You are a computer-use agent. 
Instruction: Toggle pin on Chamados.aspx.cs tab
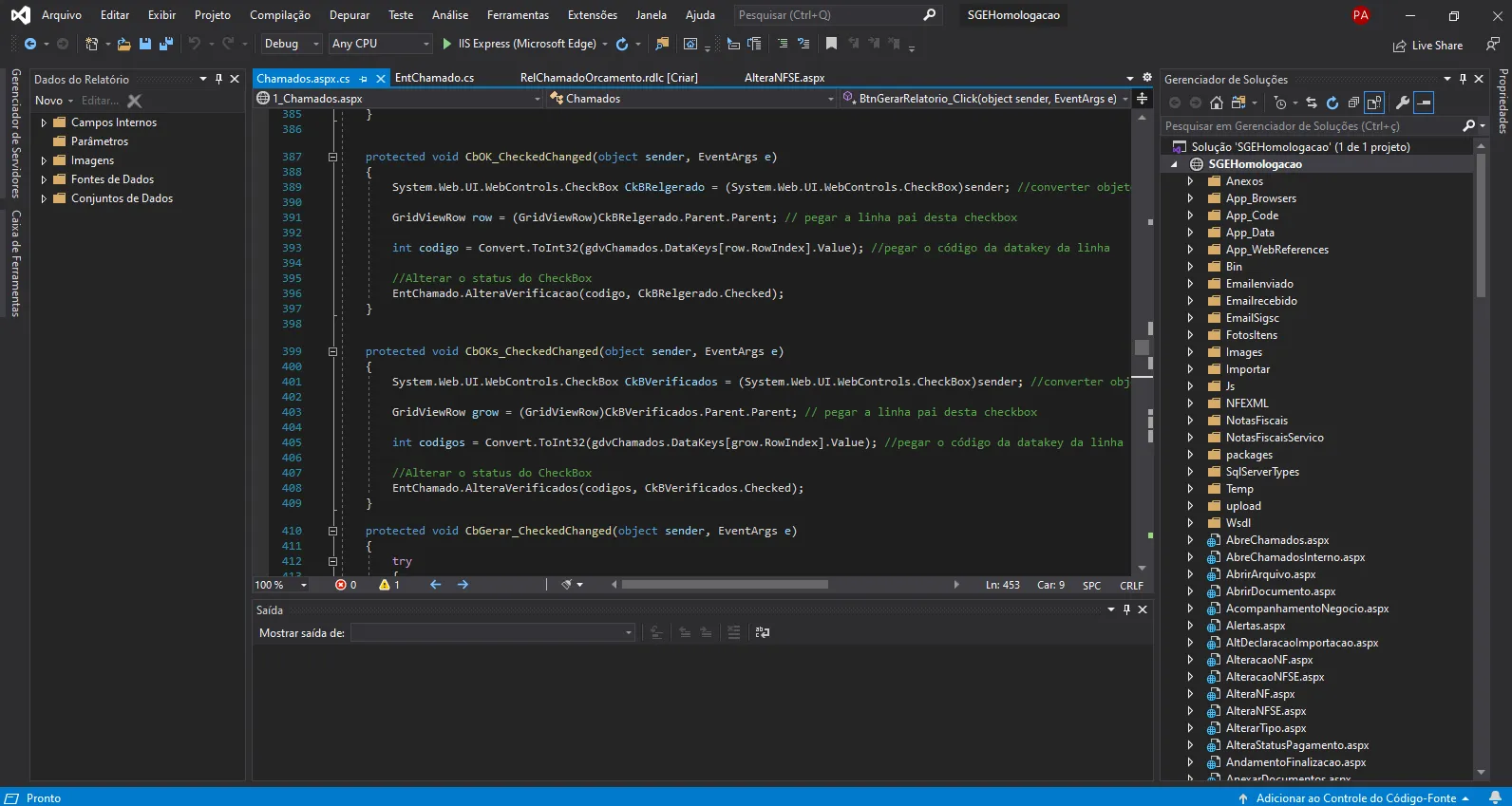tap(364, 79)
